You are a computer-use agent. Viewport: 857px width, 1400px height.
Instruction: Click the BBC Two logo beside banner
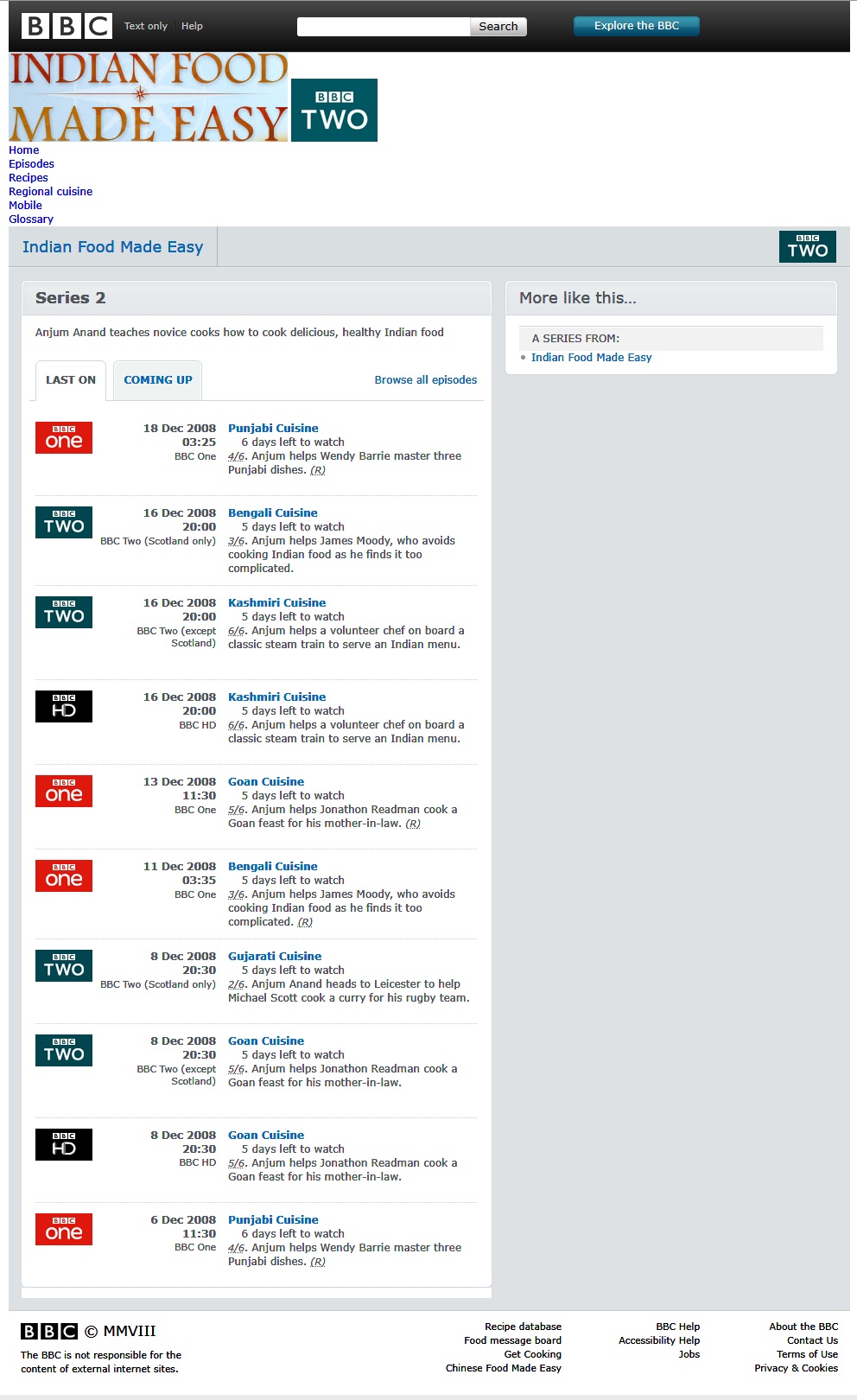click(334, 110)
